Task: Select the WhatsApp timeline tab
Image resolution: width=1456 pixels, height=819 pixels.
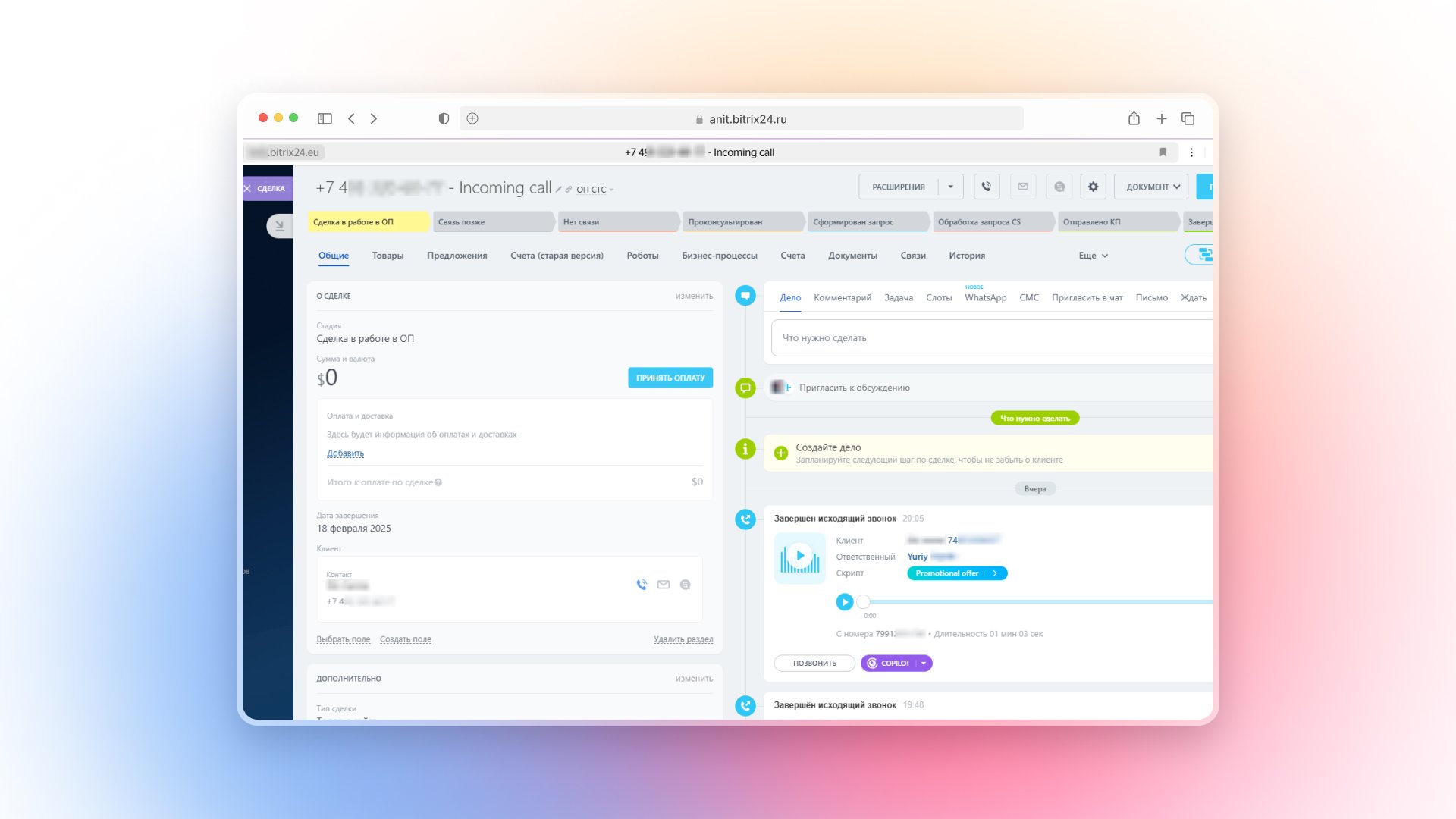Action: (x=985, y=298)
